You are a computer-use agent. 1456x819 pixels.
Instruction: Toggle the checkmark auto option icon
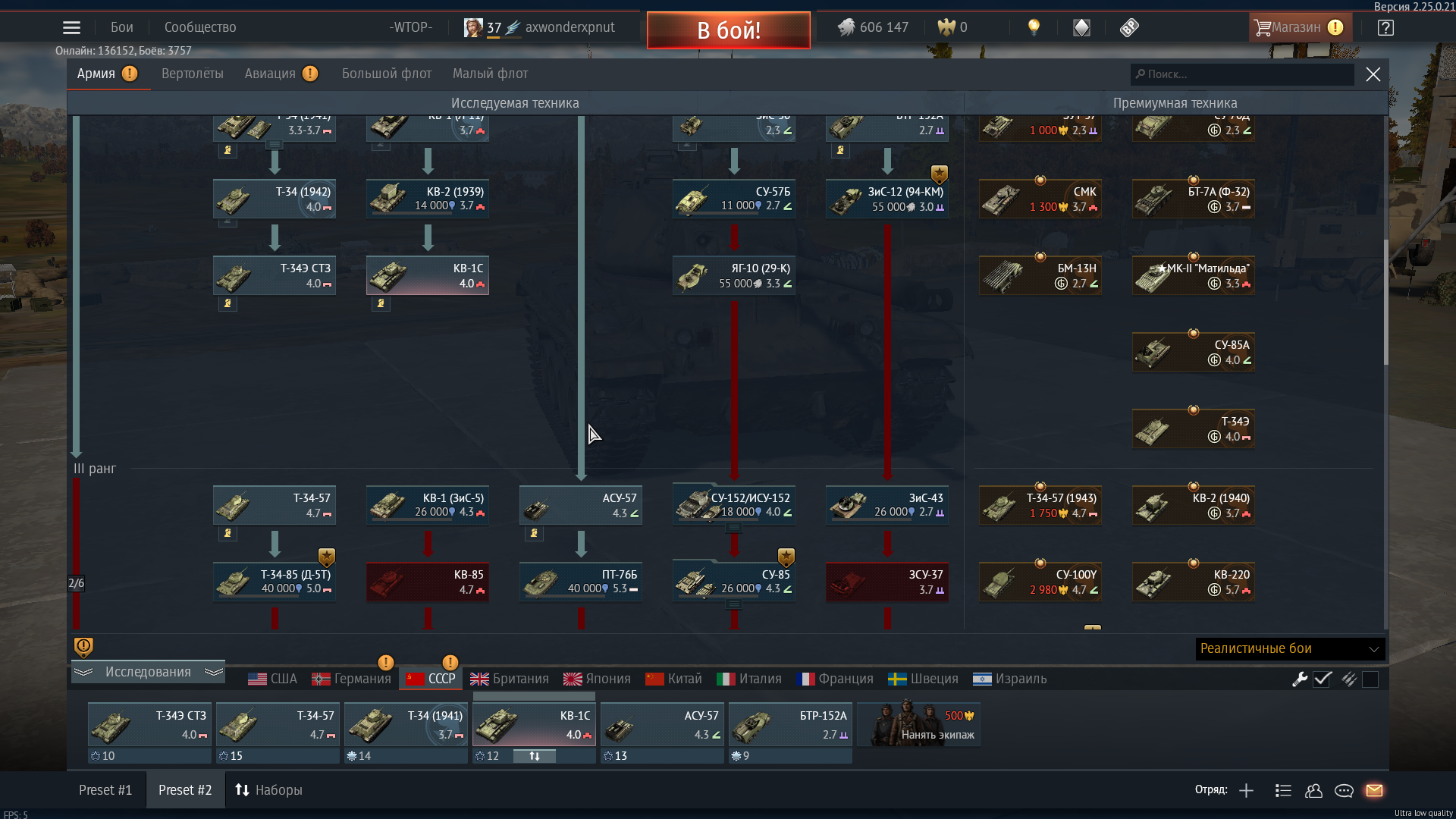coord(1323,679)
